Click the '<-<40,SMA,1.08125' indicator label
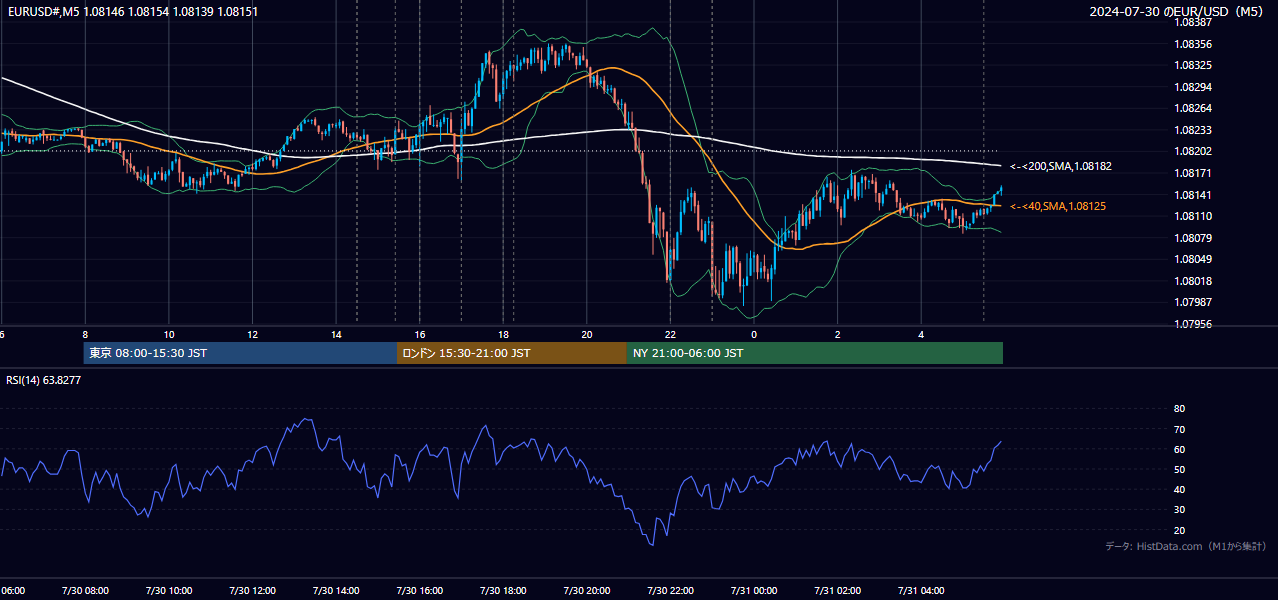Image resolution: width=1278 pixels, height=600 pixels. [x=1058, y=206]
